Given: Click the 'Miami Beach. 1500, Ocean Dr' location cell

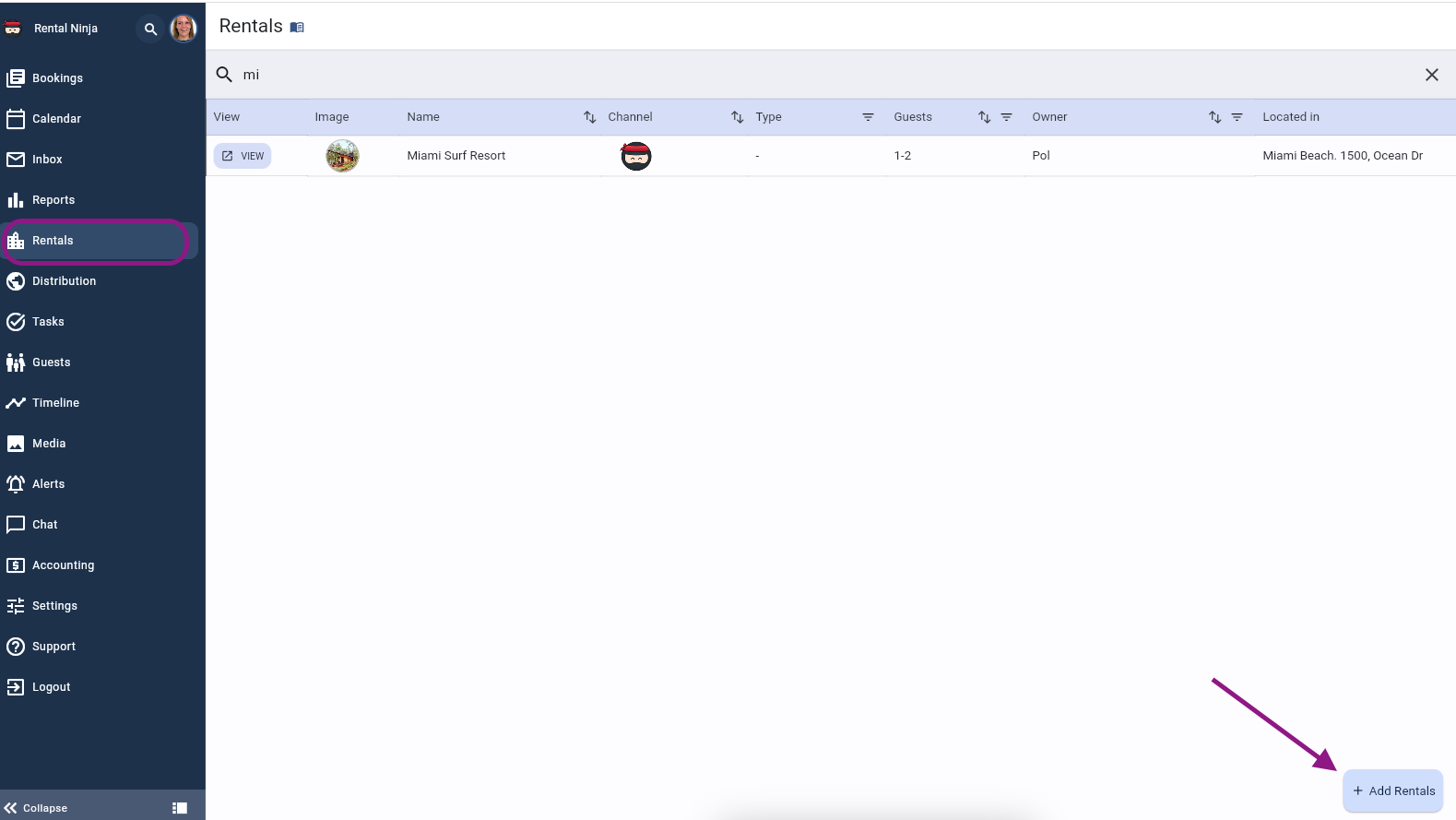Looking at the screenshot, I should pyautogui.click(x=1343, y=156).
